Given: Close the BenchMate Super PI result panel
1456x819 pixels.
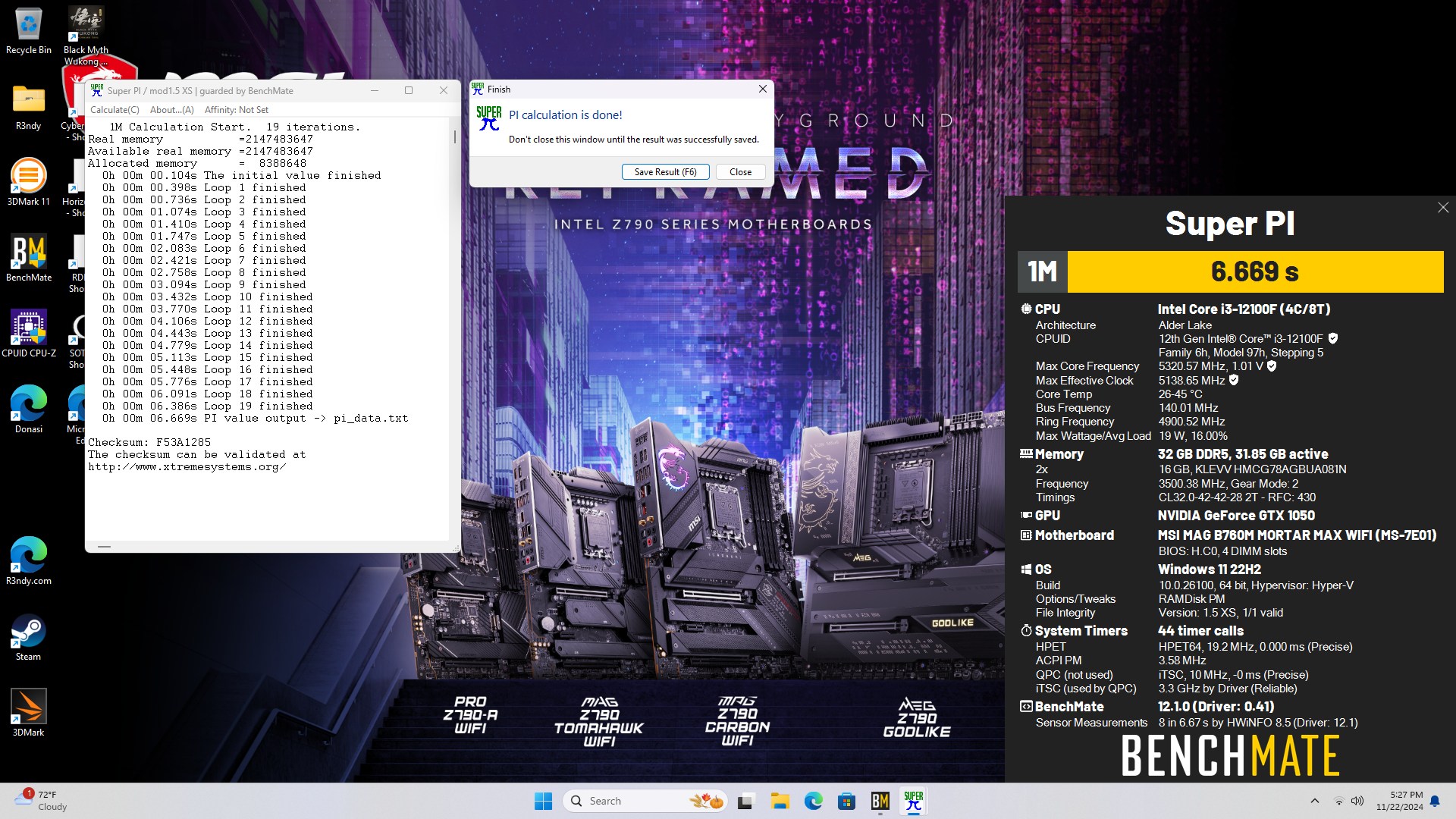Looking at the screenshot, I should (1443, 208).
